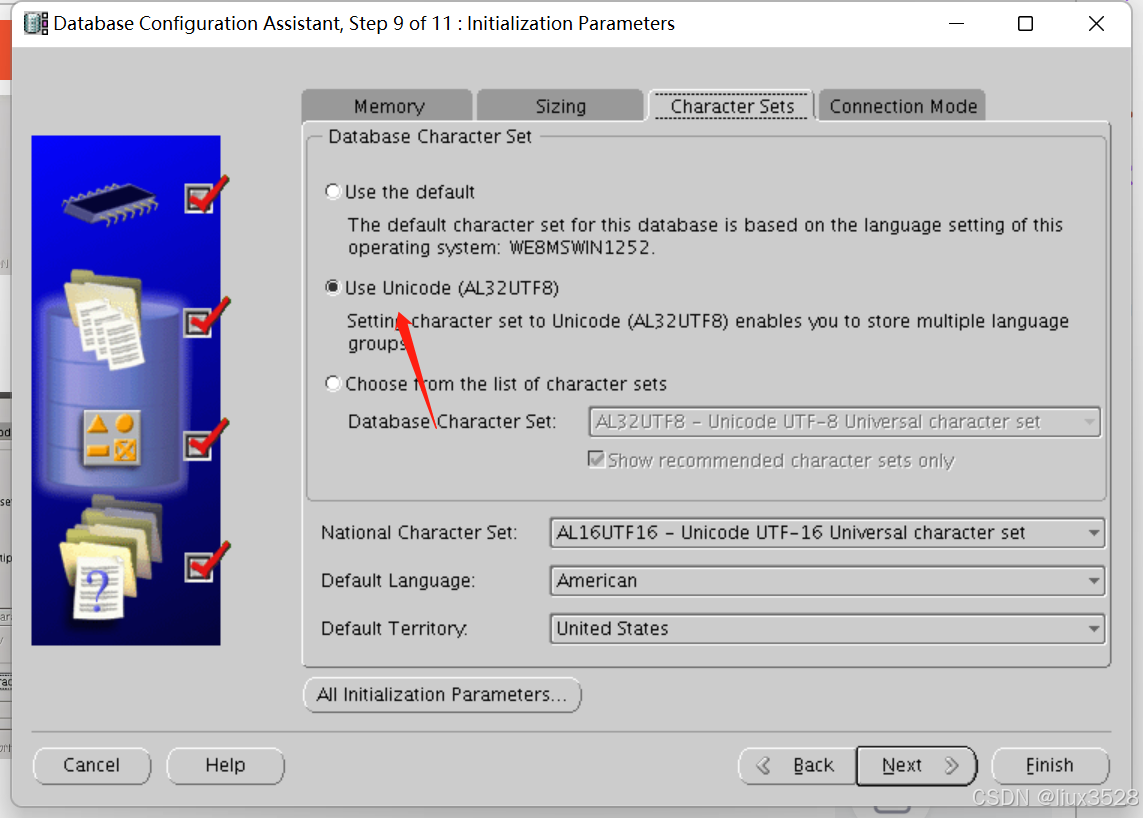Click the 'Default Language:' label
The image size is (1143, 818).
coord(398,580)
